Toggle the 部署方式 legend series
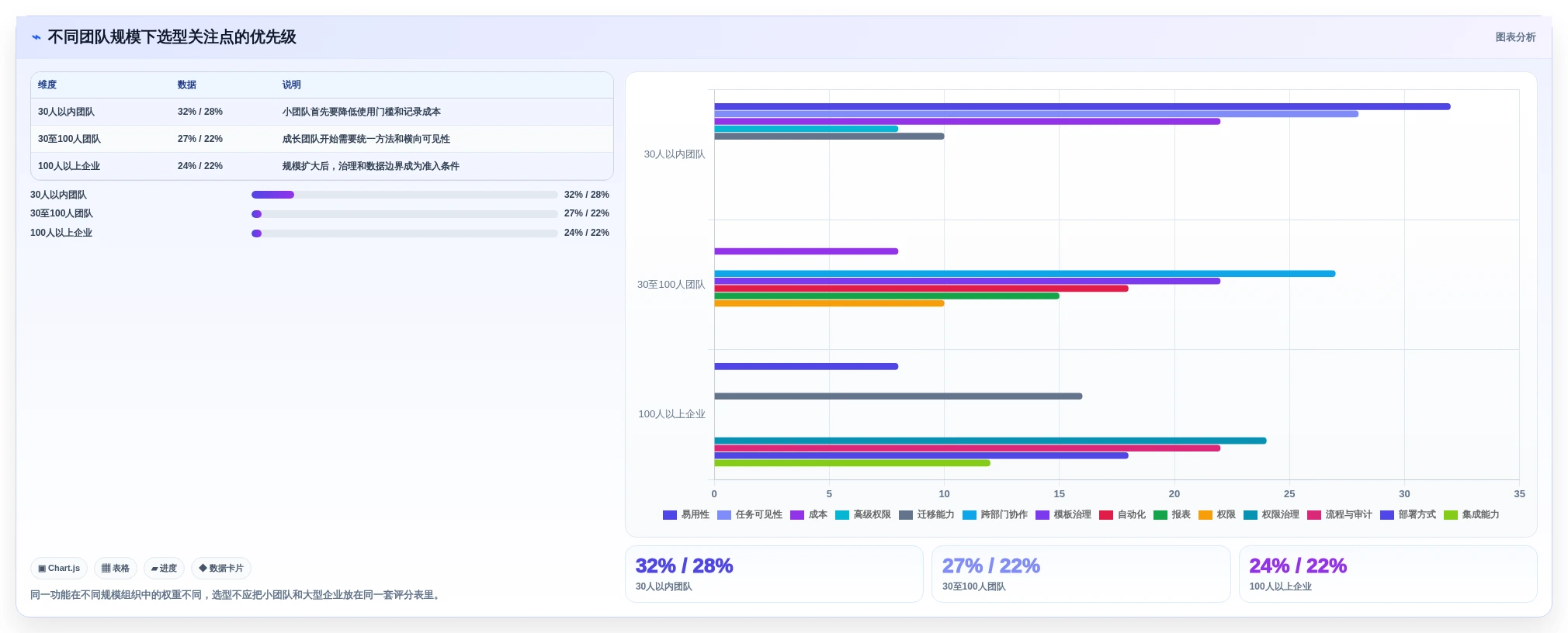 [1408, 515]
